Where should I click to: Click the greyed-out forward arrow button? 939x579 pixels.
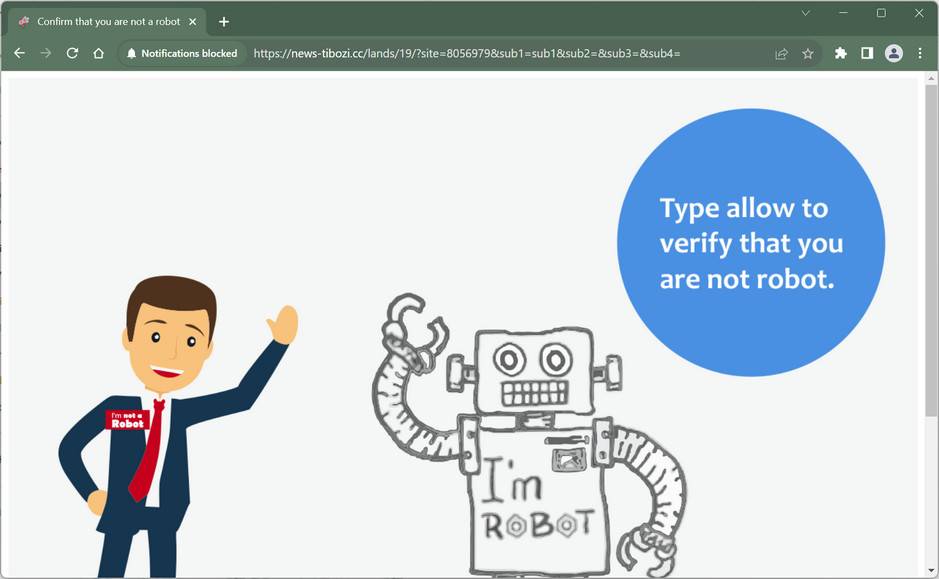point(45,53)
